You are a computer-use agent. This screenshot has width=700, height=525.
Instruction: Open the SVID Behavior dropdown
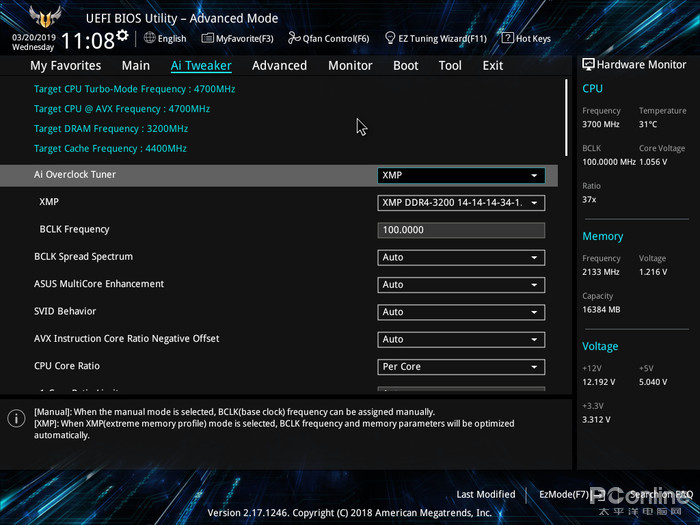[x=461, y=312]
